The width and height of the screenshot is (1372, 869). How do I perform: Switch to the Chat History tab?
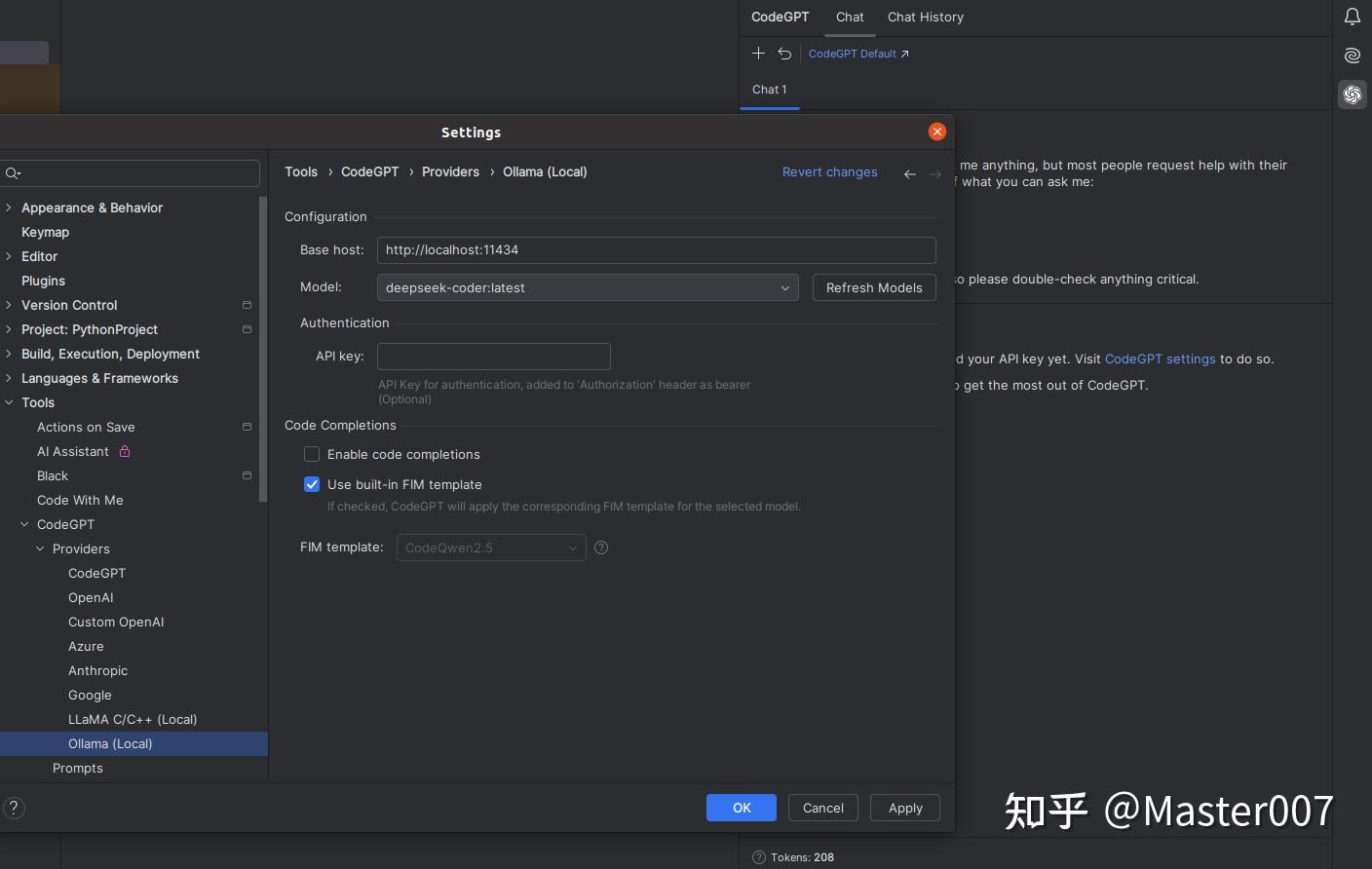tap(926, 17)
